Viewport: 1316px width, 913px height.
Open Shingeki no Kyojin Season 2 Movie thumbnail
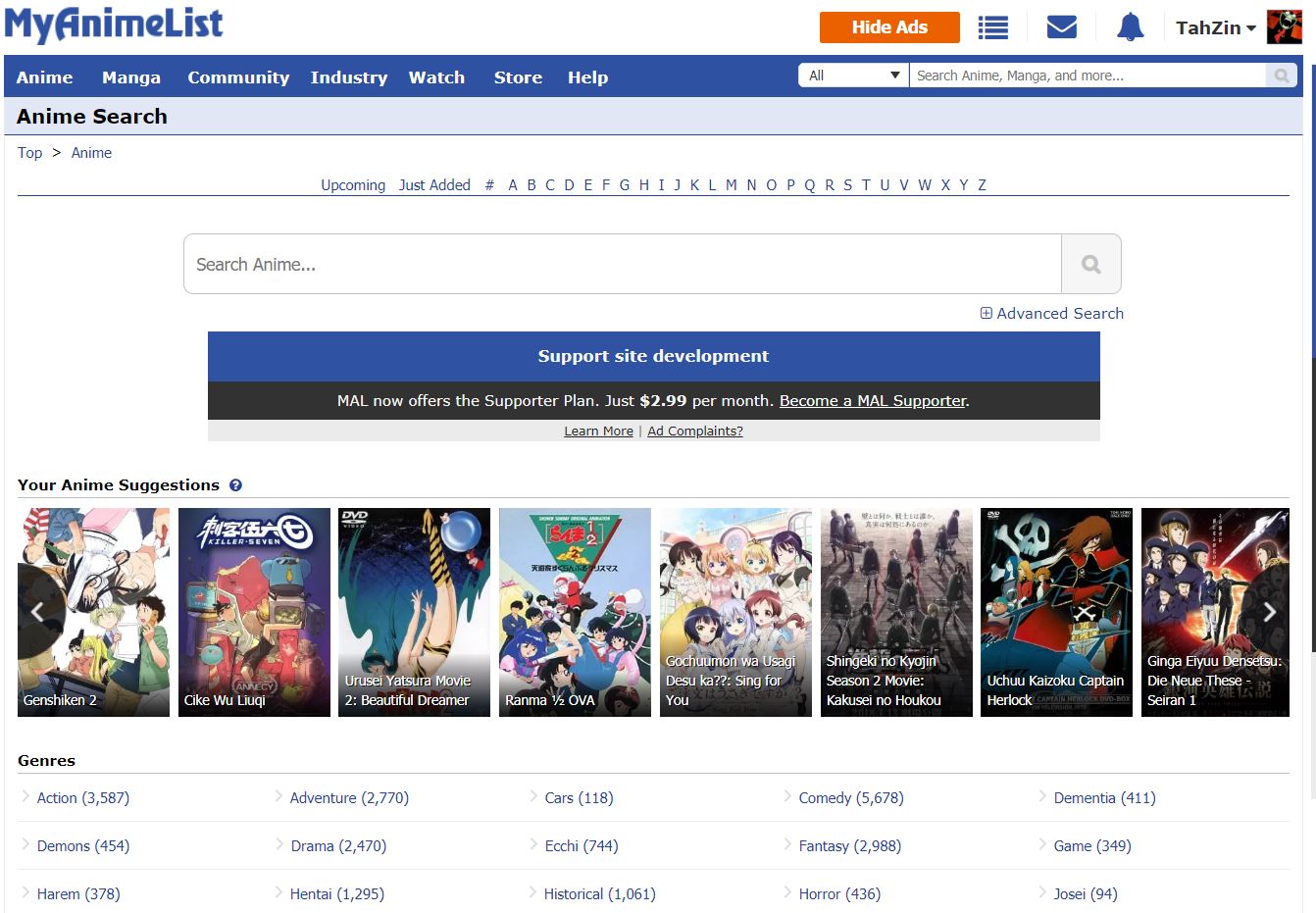click(896, 612)
